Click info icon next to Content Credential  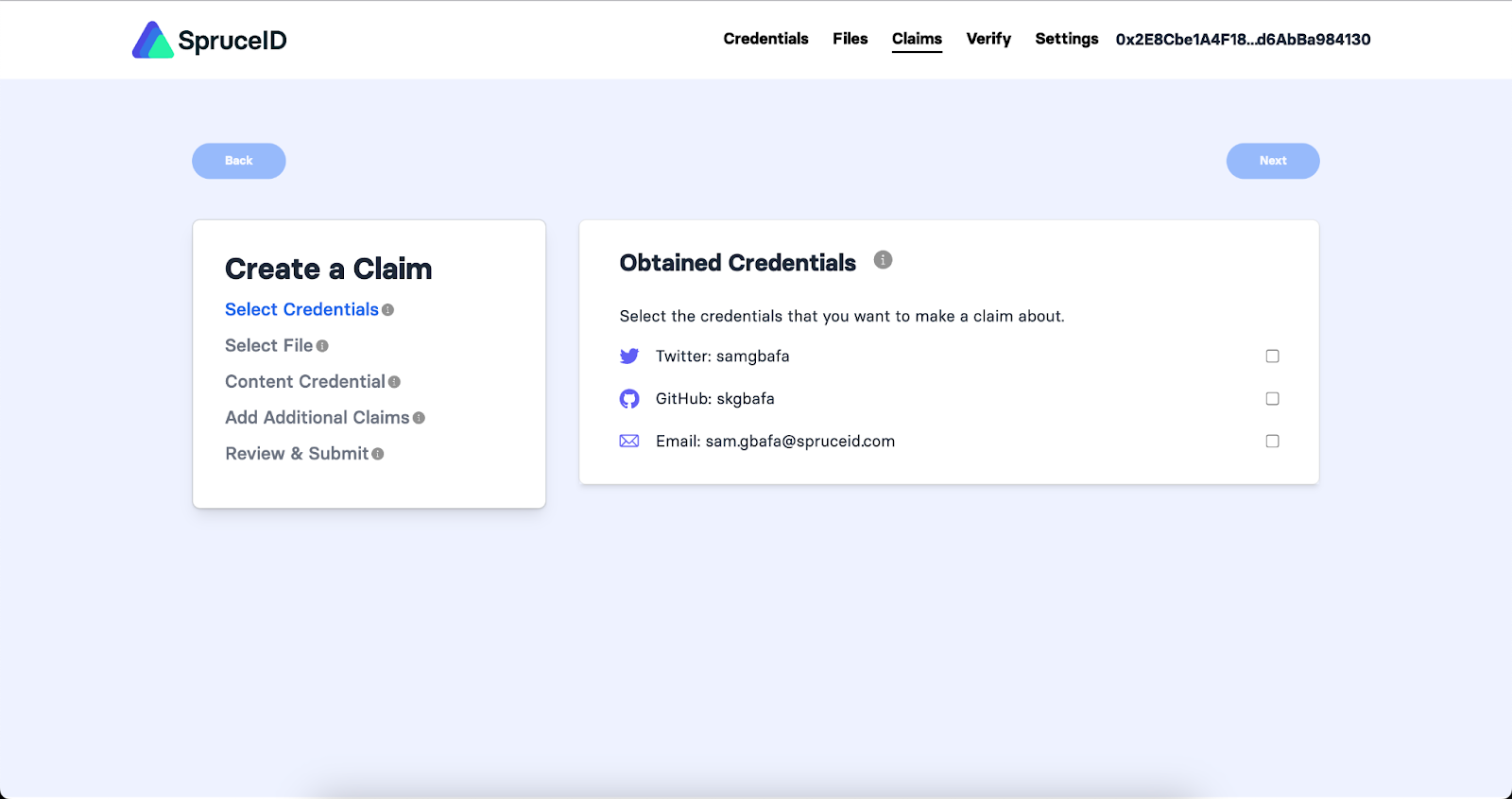[x=394, y=382]
